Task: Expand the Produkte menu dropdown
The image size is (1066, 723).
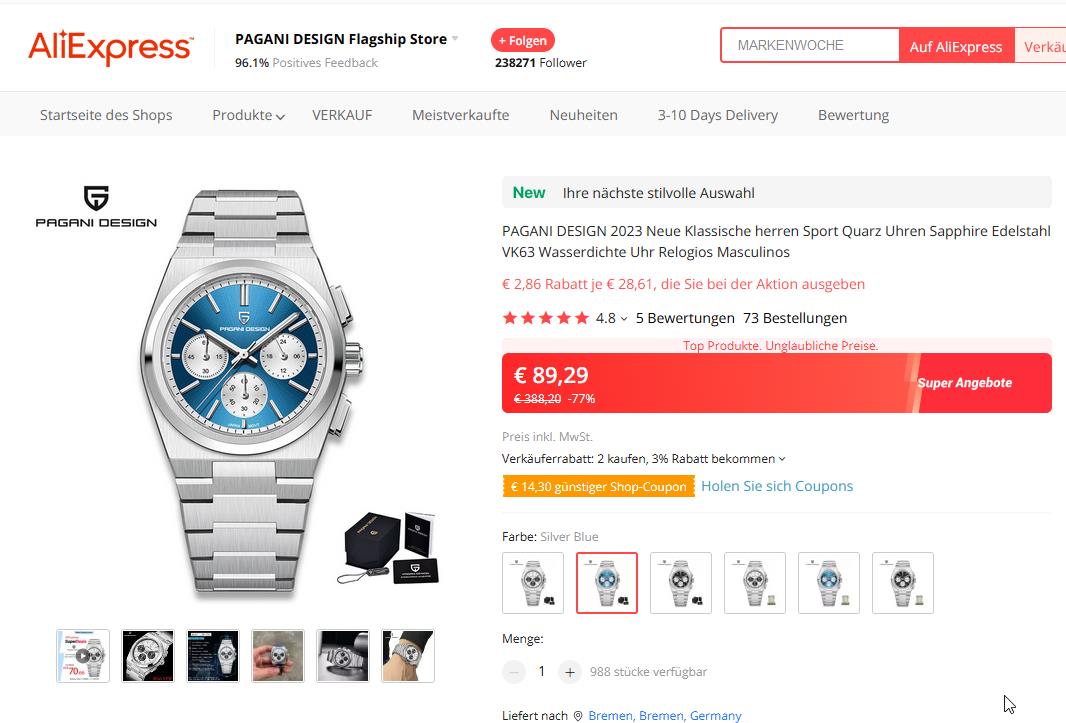Action: [248, 115]
